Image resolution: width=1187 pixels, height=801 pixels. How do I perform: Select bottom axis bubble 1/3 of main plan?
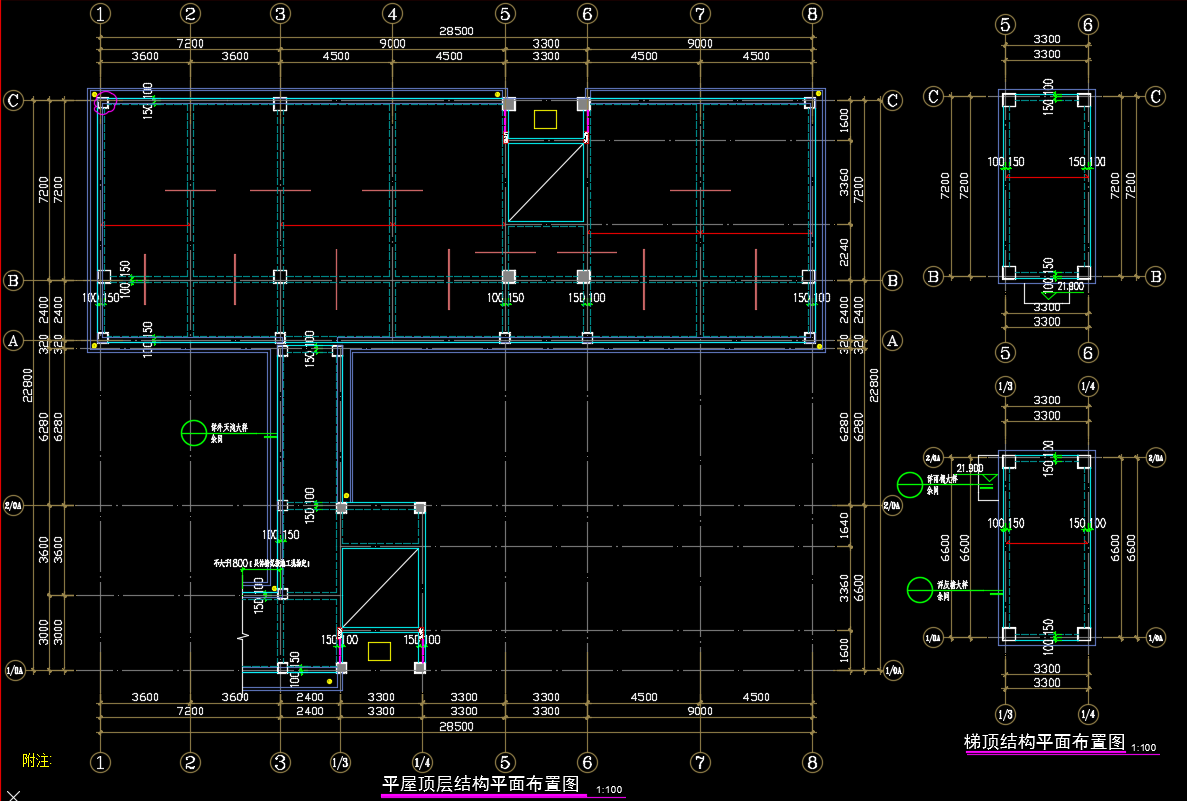[x=341, y=762]
